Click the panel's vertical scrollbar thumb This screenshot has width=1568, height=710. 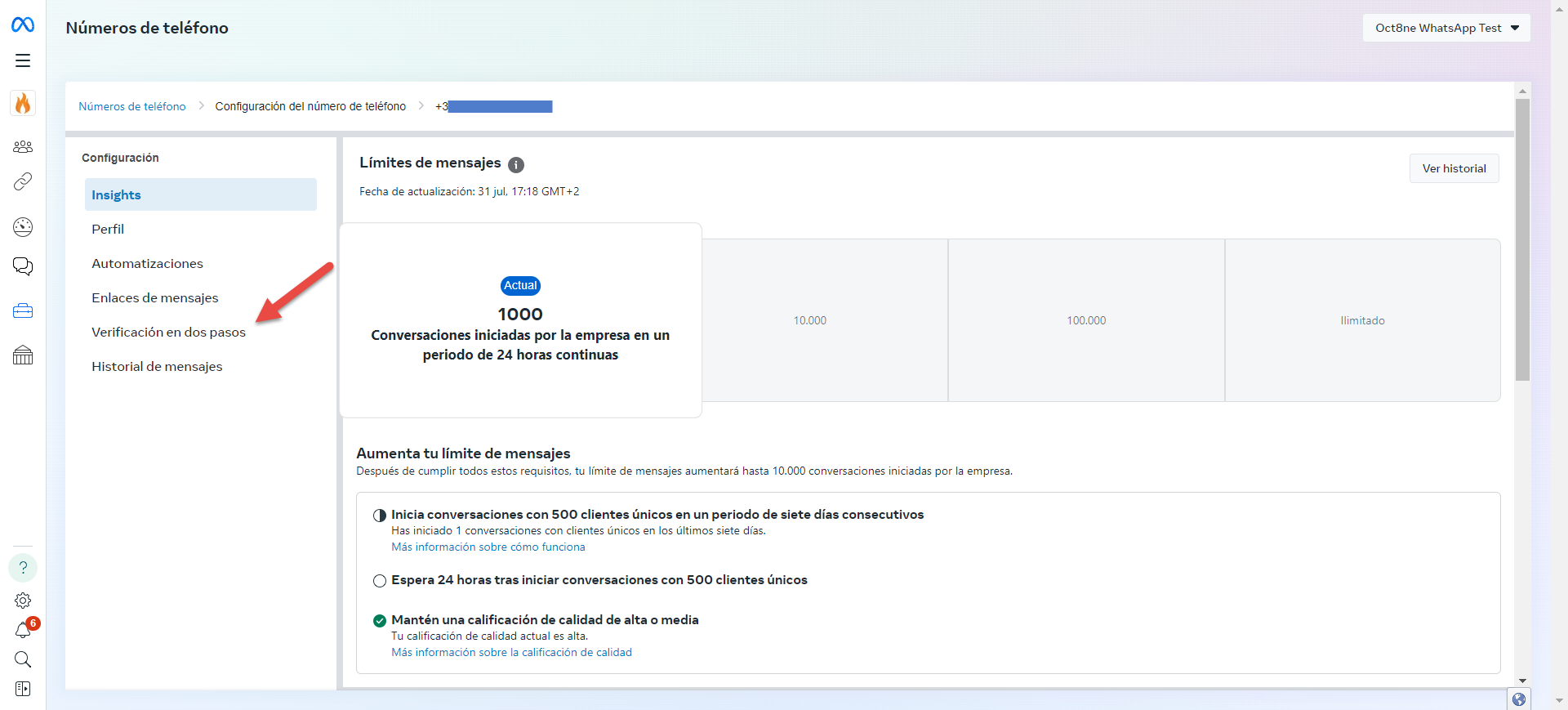1522,239
